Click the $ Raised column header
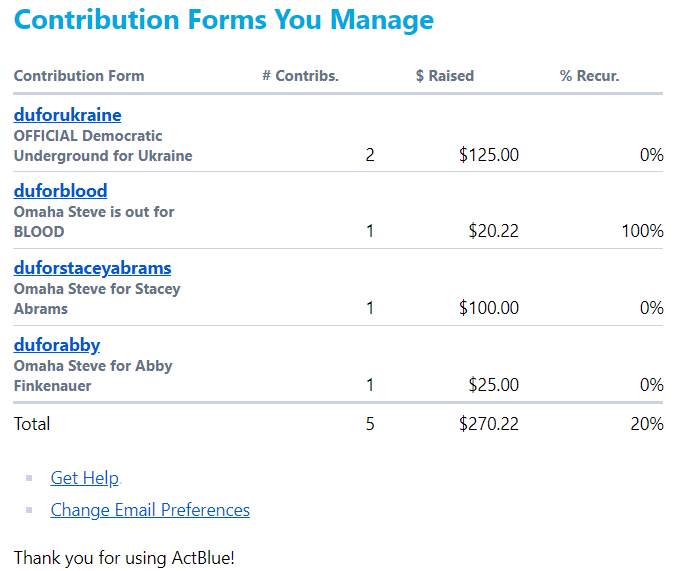Viewport: 679px width, 571px height. 445,76
